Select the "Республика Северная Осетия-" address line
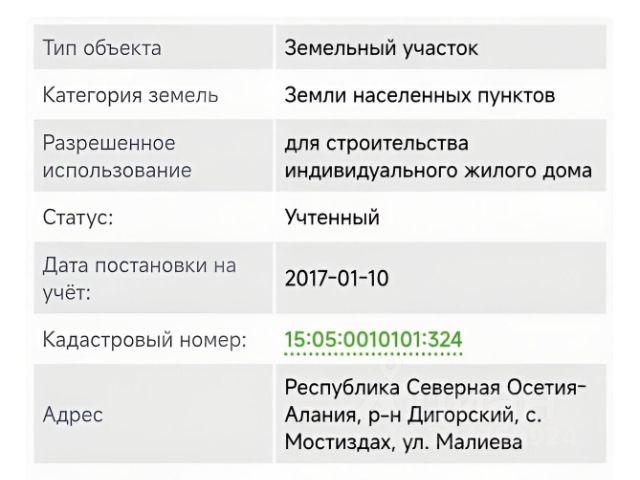The height and width of the screenshot is (480, 640). 436,388
